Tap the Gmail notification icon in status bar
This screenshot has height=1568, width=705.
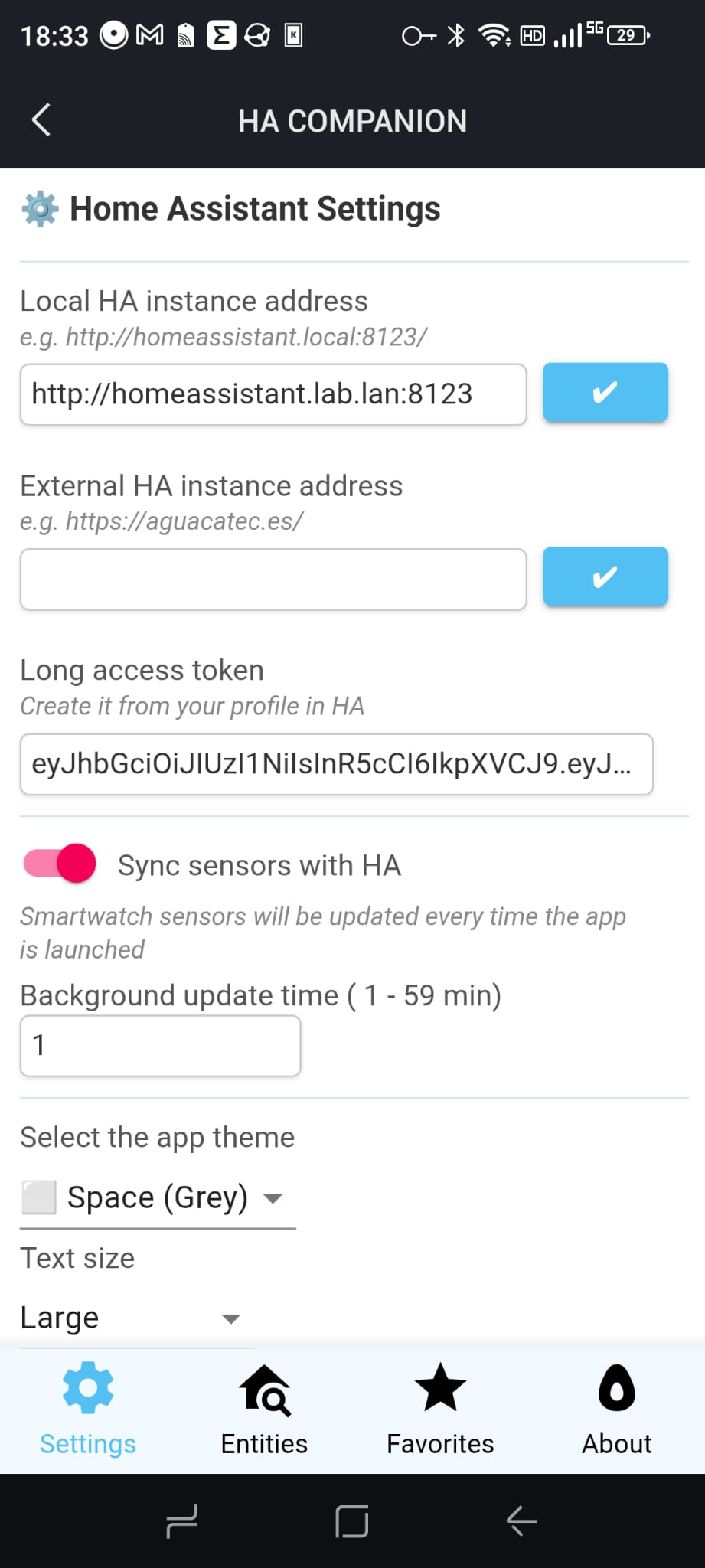(x=150, y=35)
